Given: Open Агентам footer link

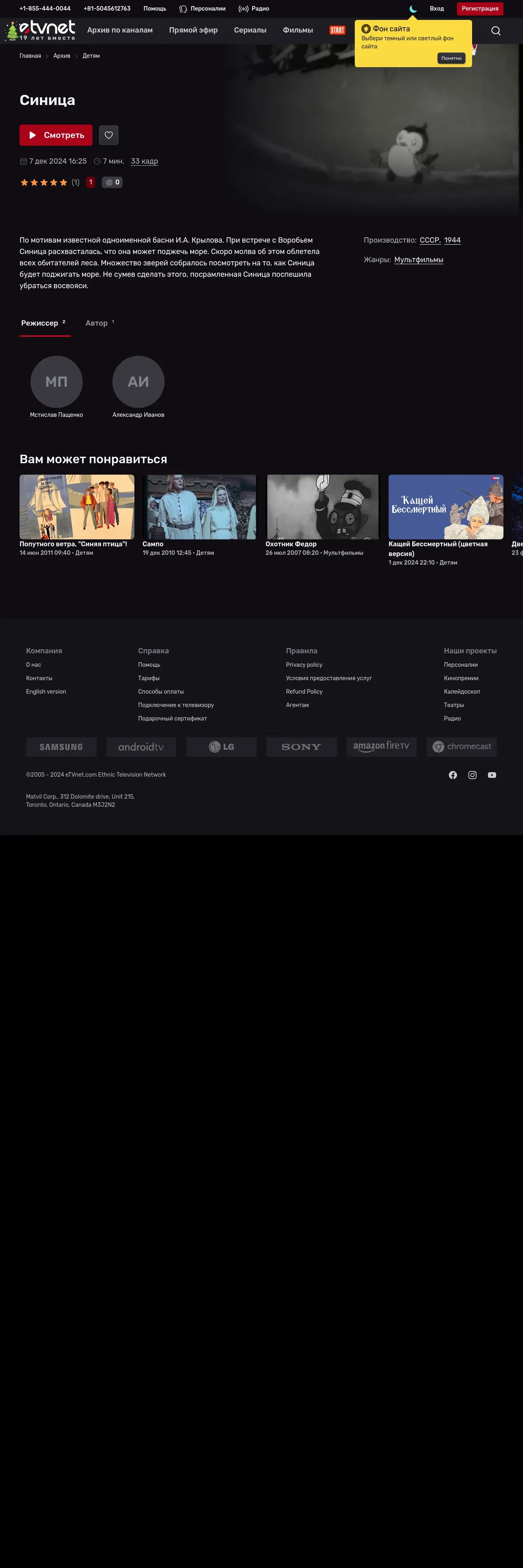Looking at the screenshot, I should coord(297,705).
